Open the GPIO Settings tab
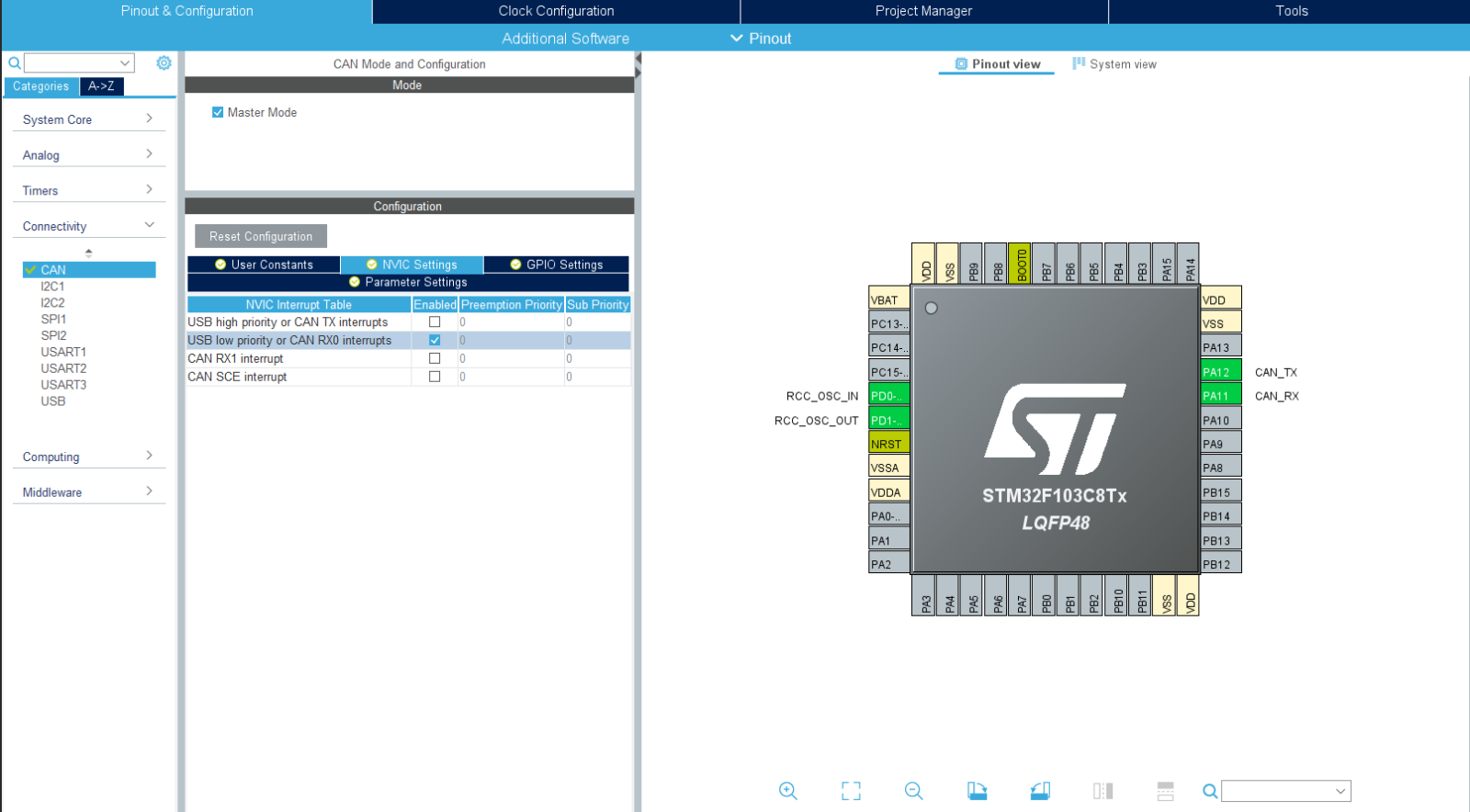 (x=556, y=265)
